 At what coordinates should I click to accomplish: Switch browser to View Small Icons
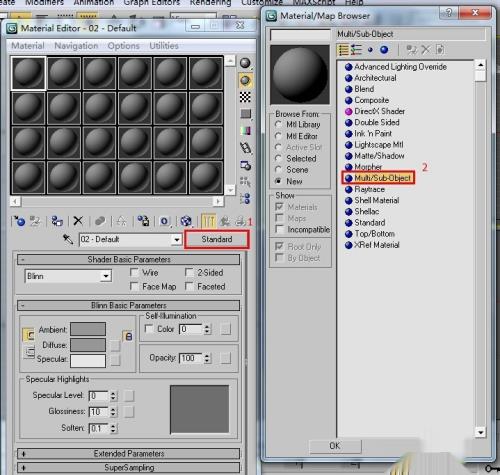tap(370, 50)
